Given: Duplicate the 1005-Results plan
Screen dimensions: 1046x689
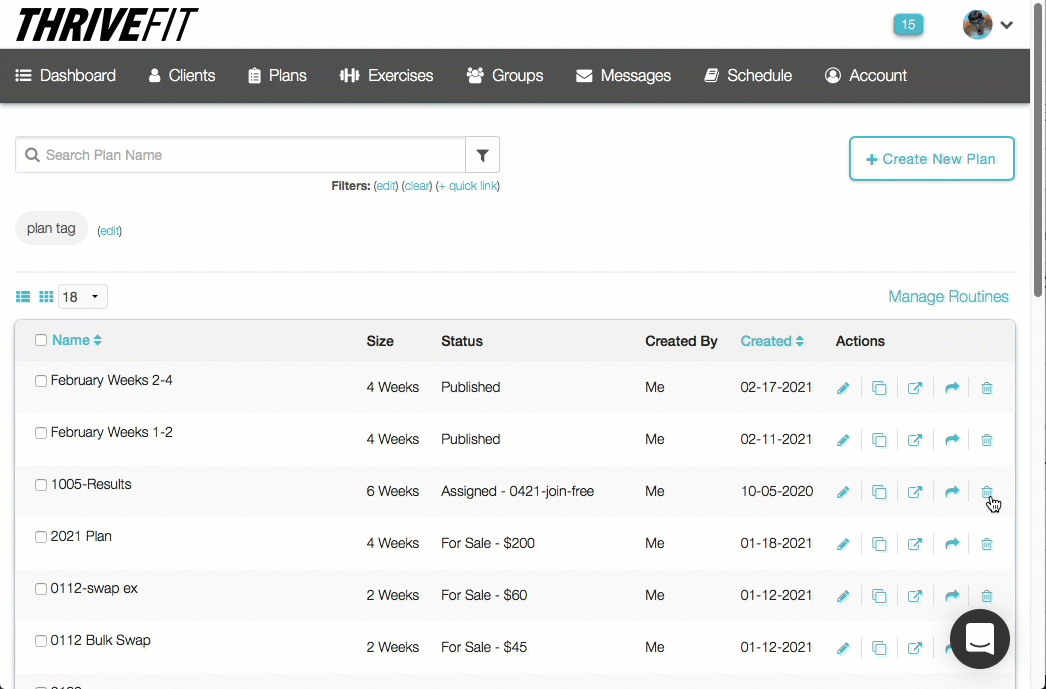Looking at the screenshot, I should pos(879,492).
